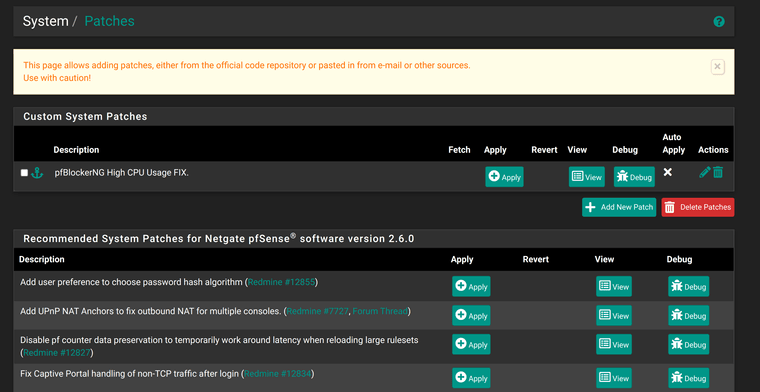View the password hash algorithm patch

click(614, 286)
